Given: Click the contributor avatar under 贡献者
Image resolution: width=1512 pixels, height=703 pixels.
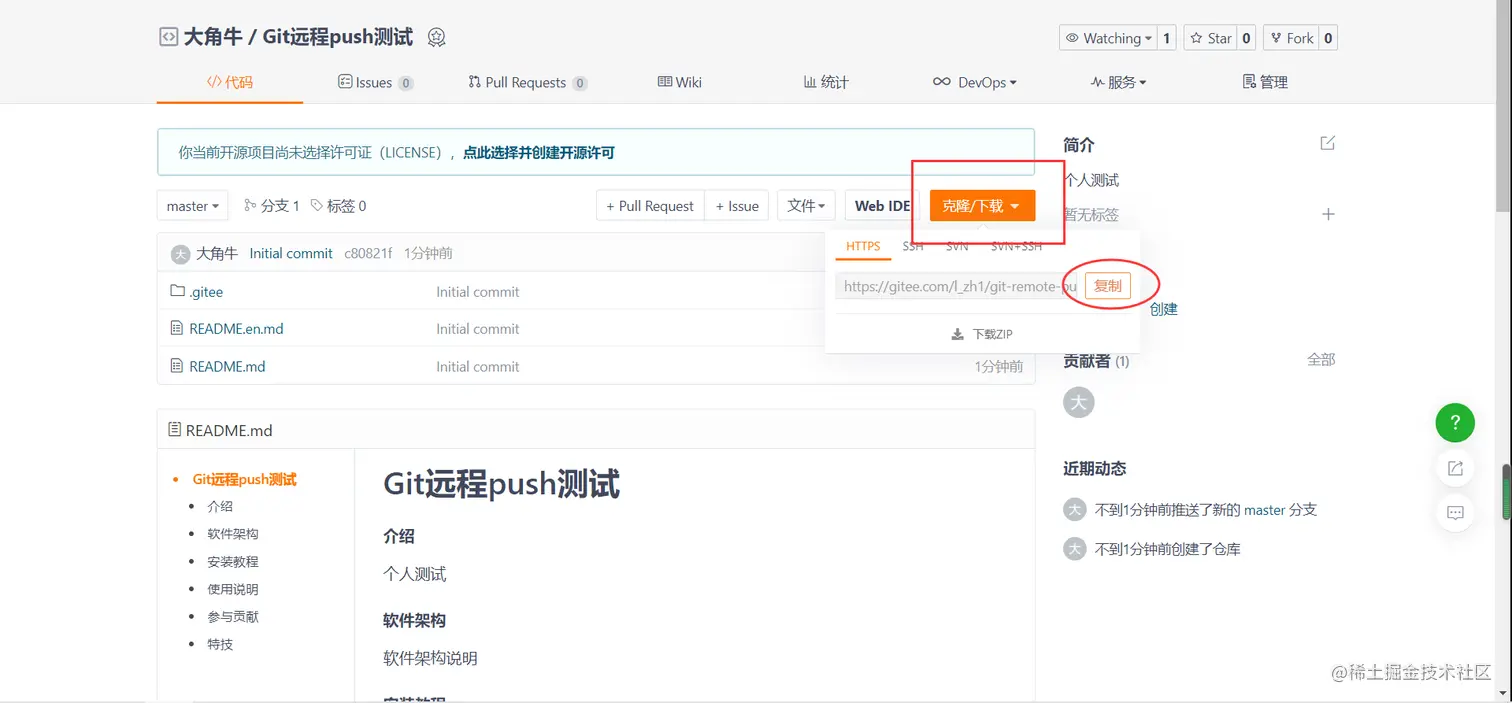Looking at the screenshot, I should click(x=1079, y=402).
